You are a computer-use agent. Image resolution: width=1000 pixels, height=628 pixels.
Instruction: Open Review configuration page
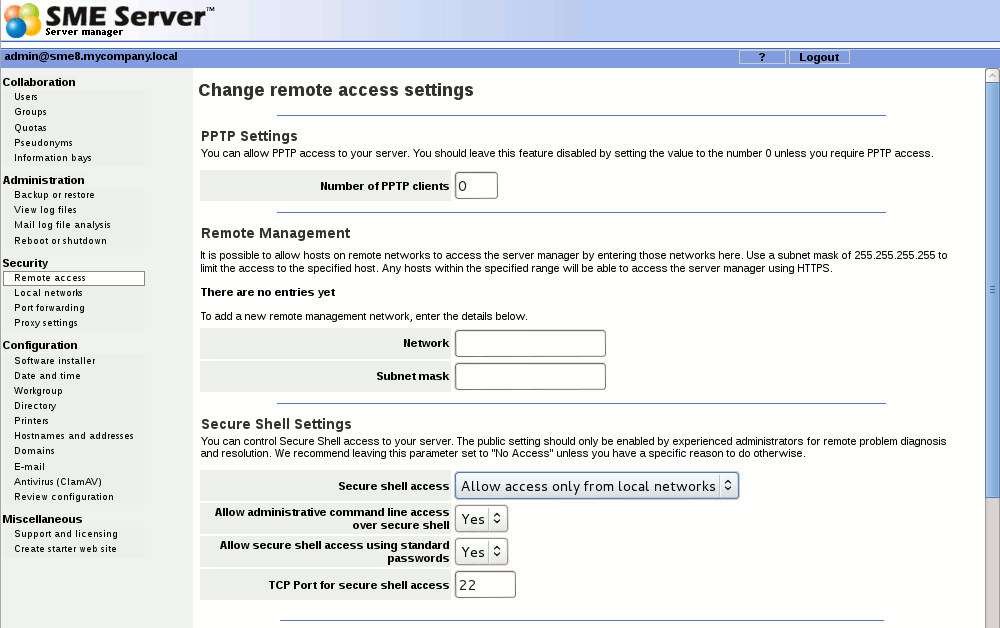(64, 497)
